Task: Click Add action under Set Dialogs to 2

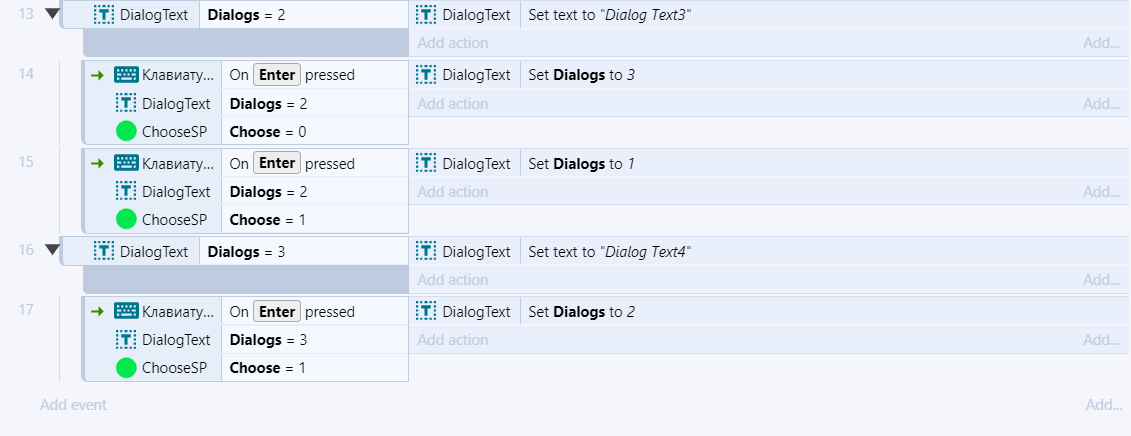Action: click(453, 340)
